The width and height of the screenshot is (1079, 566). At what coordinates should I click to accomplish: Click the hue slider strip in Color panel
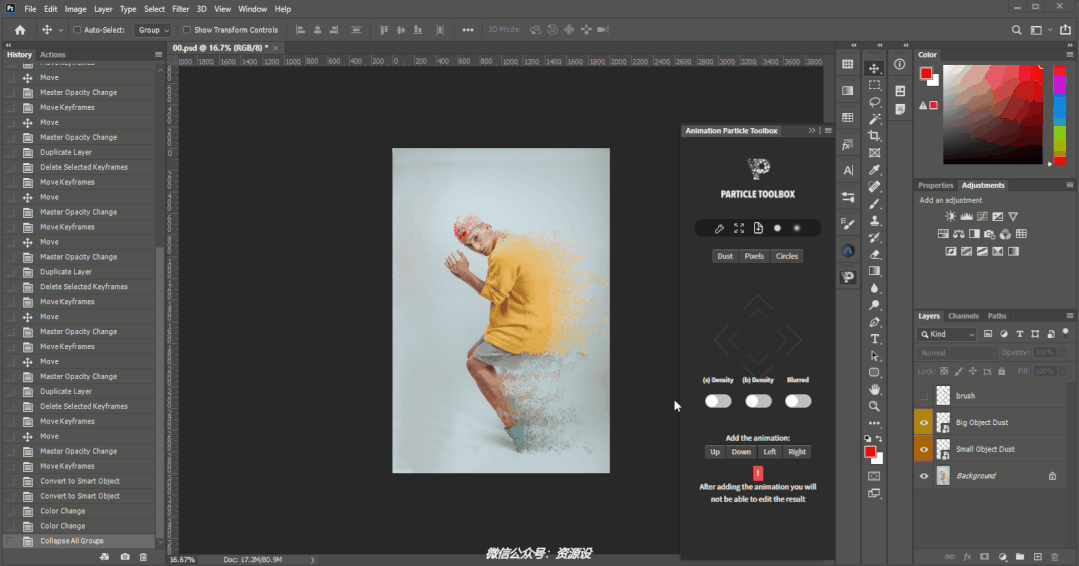1060,115
